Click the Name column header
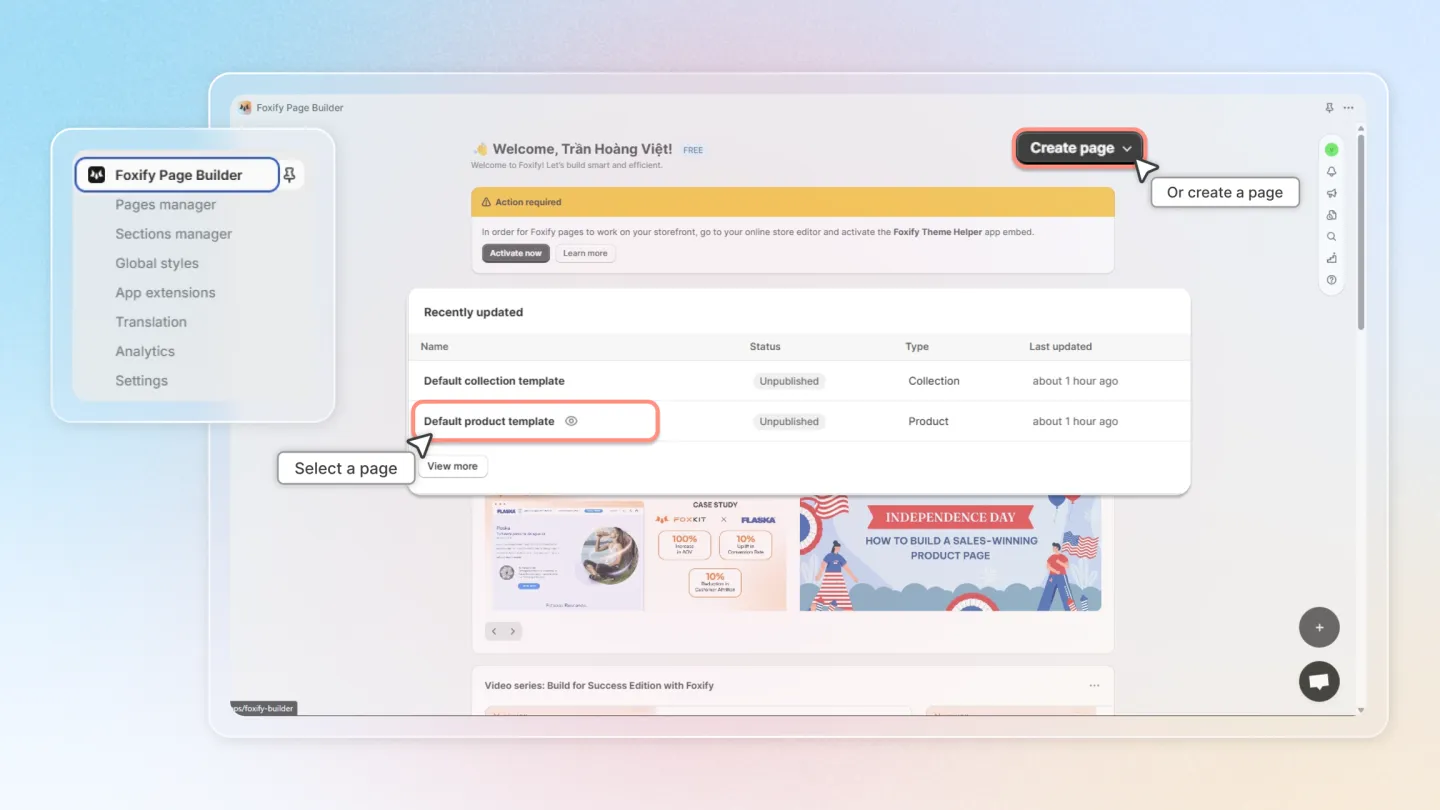Viewport: 1440px width, 810px height. [434, 347]
